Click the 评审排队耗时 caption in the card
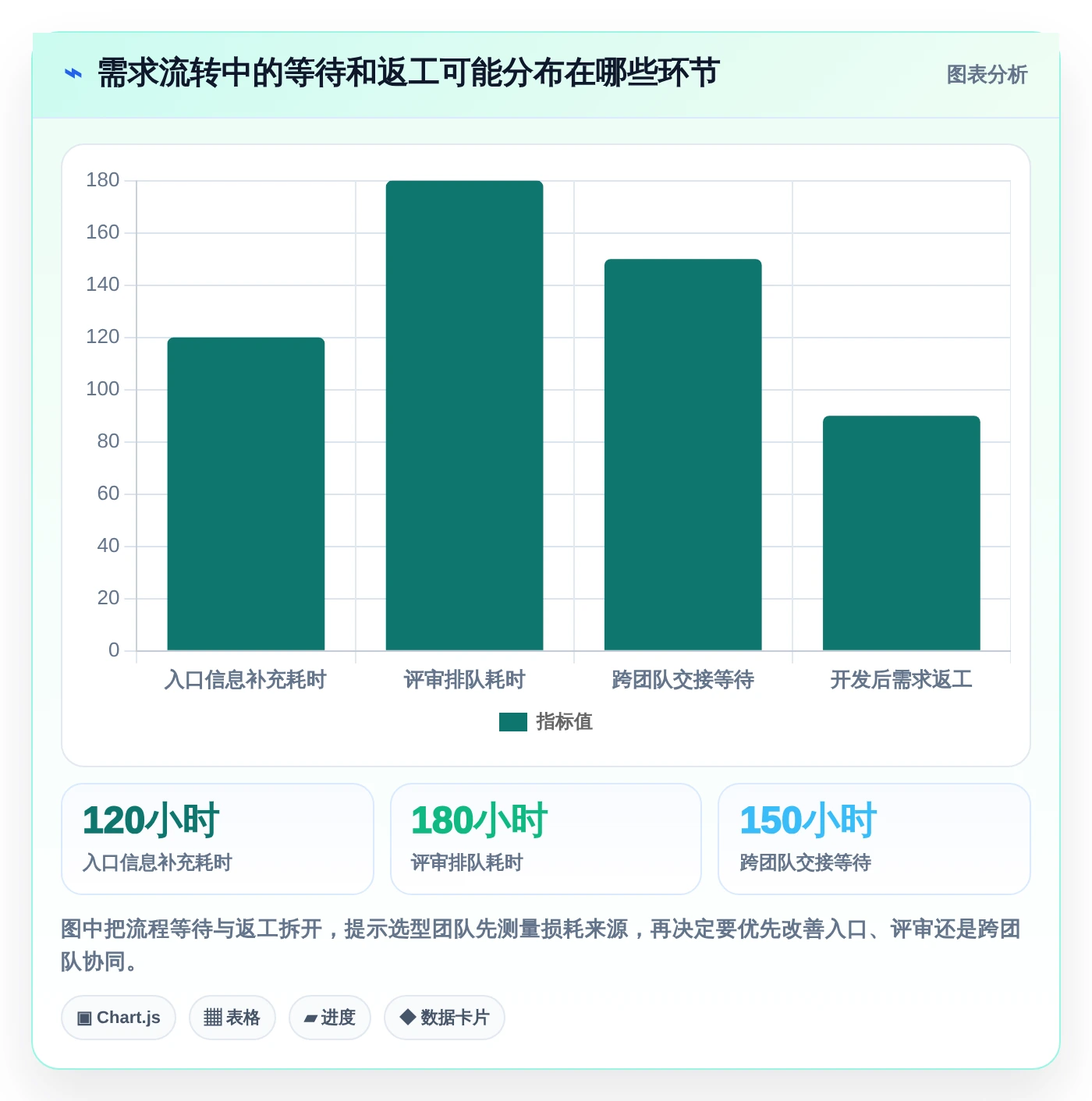The width and height of the screenshot is (1092, 1101). click(467, 862)
